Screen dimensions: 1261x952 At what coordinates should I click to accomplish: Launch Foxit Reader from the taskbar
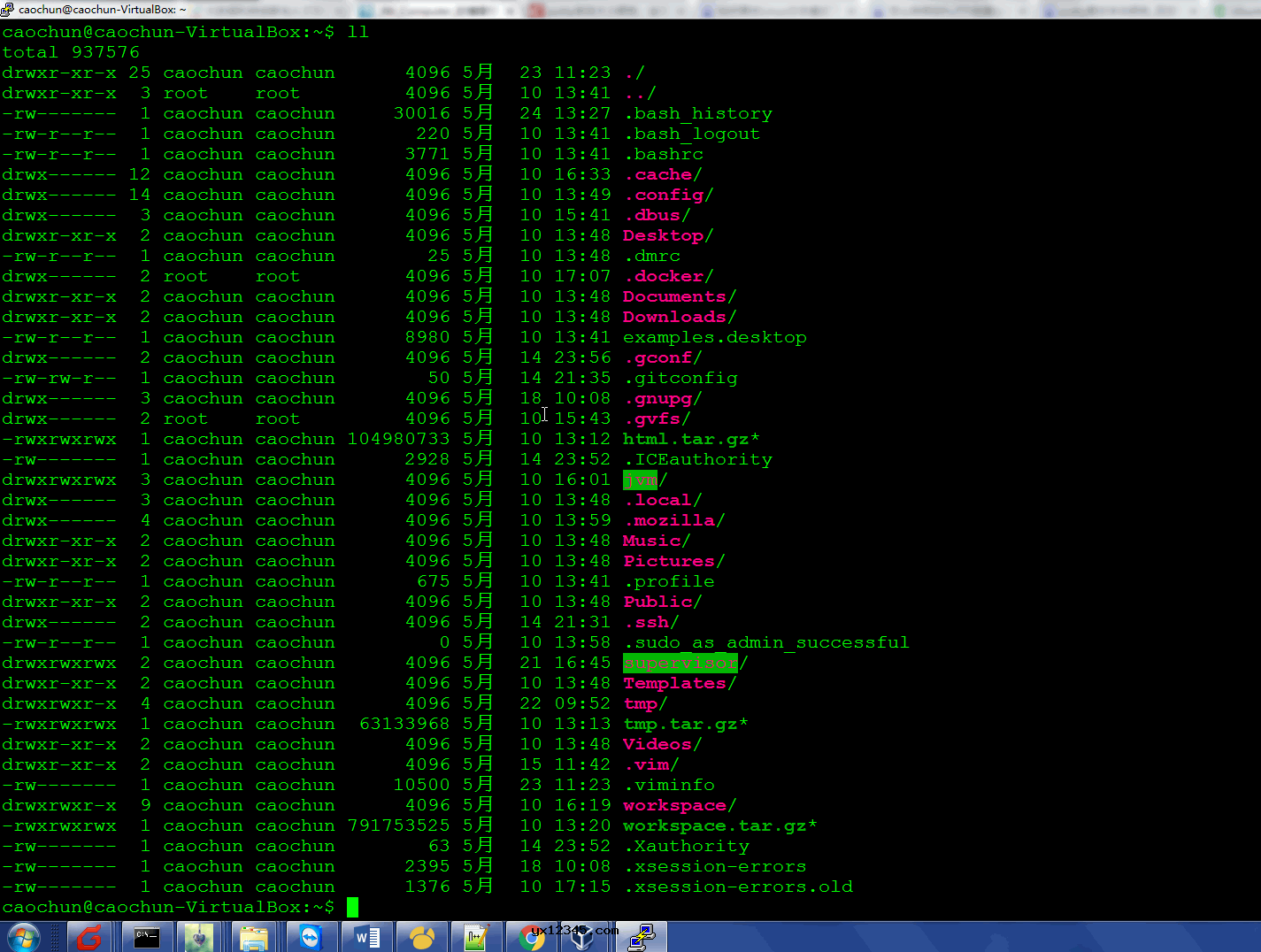tap(89, 937)
